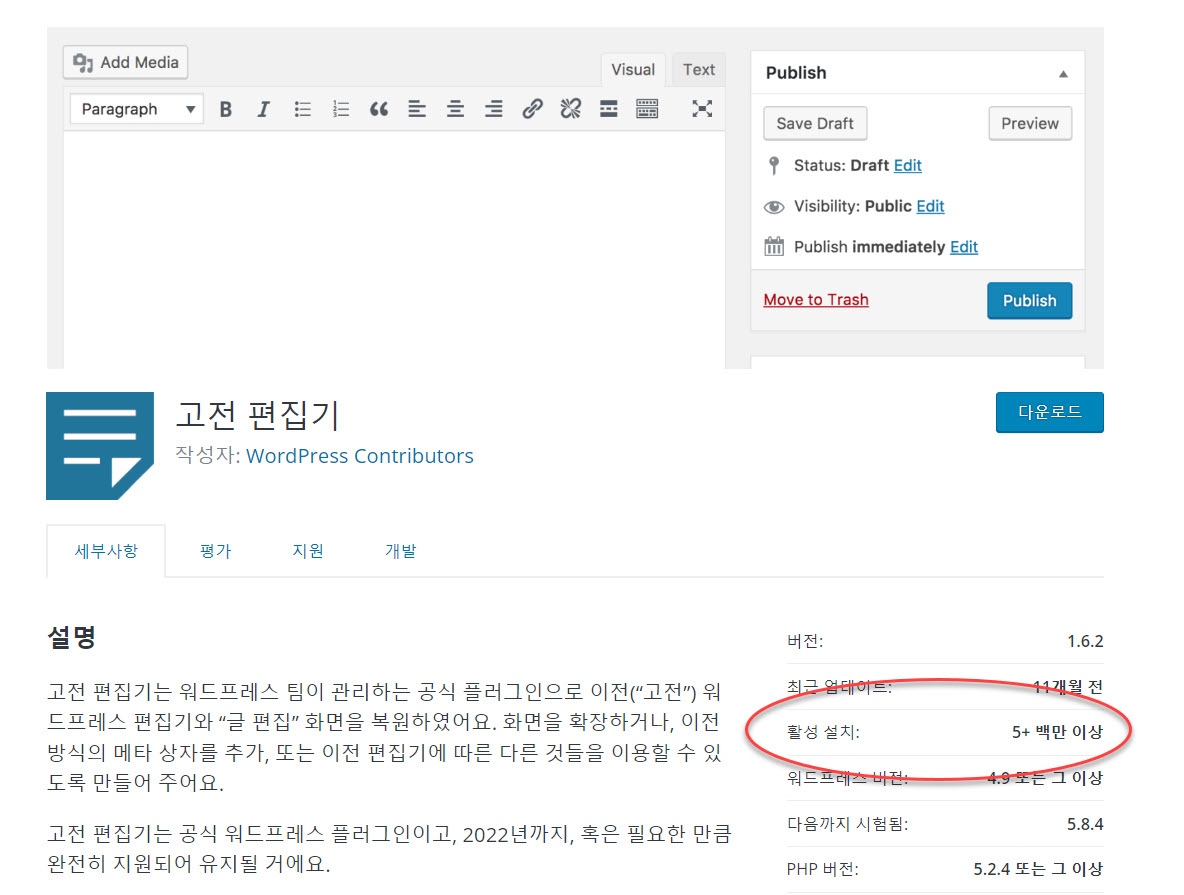The height and width of the screenshot is (895, 1184).
Task: Open the Paragraph format dropdown
Action: coord(136,108)
